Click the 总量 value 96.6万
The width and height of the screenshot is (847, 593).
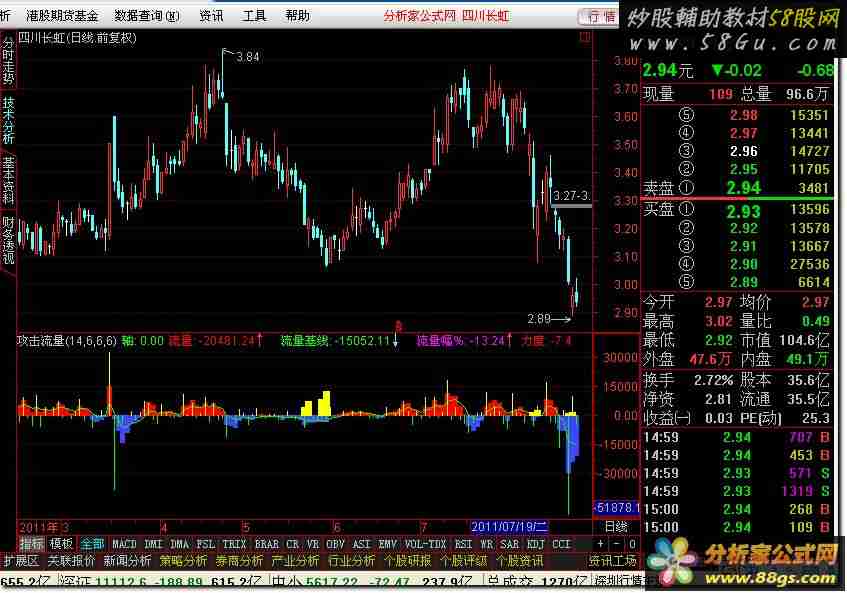tap(808, 94)
